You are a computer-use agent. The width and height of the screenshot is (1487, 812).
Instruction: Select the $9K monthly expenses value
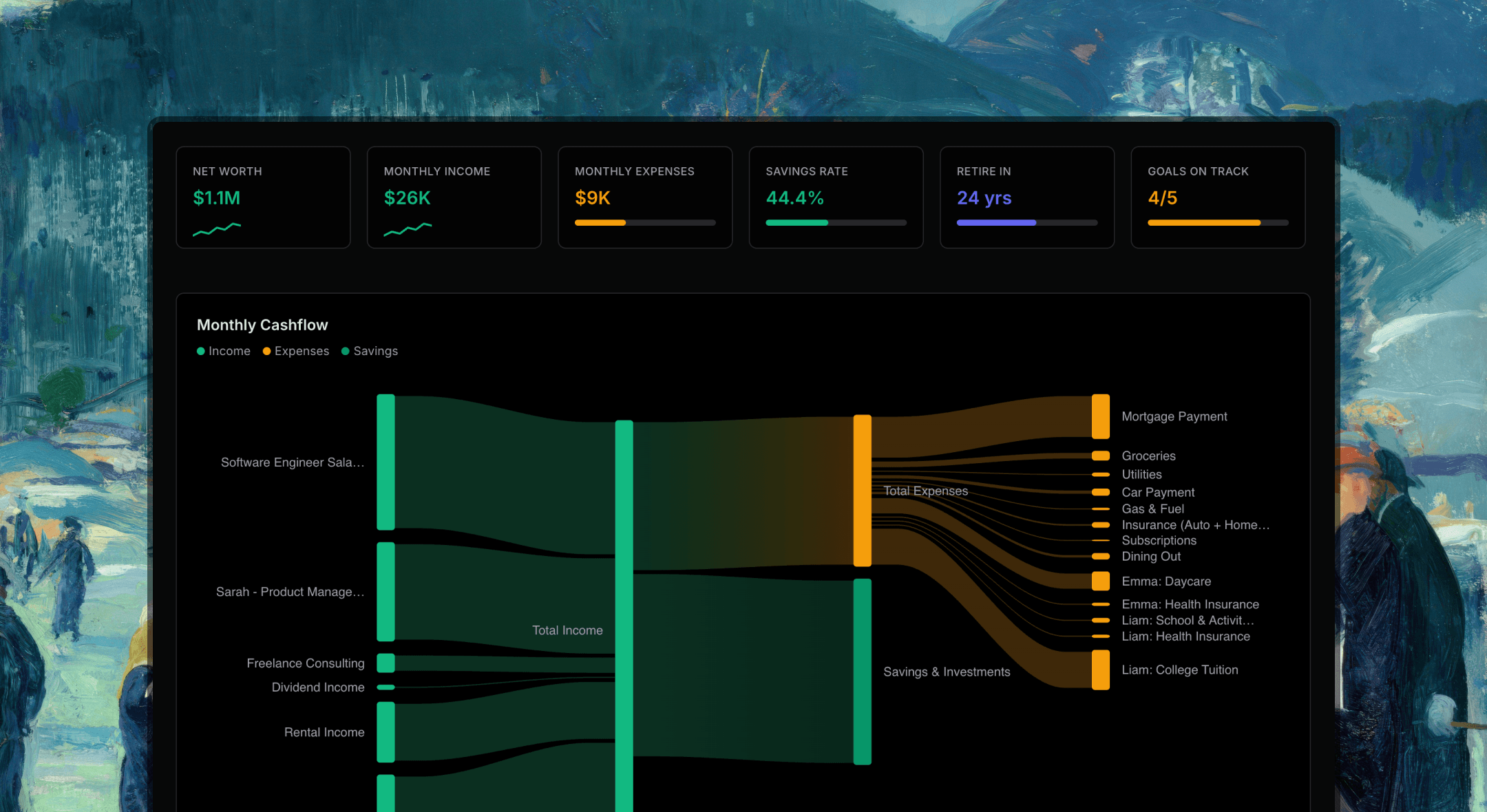coord(593,198)
